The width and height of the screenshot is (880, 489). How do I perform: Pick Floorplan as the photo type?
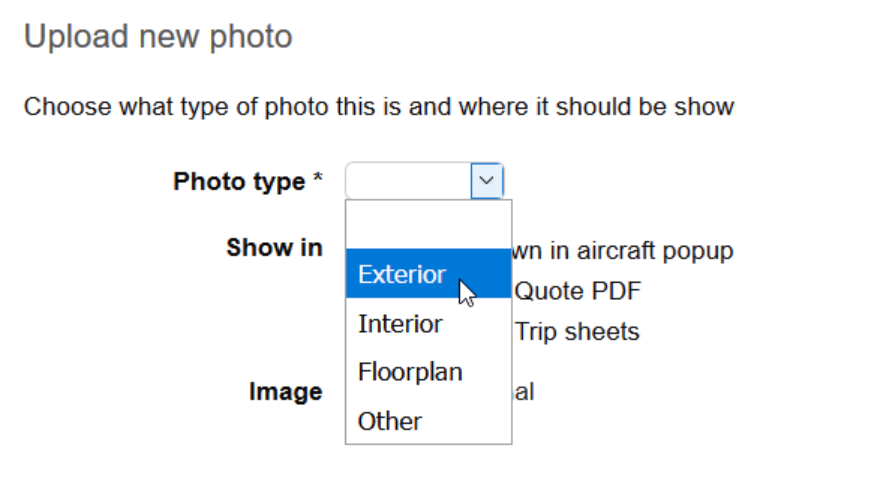pyautogui.click(x=429, y=372)
